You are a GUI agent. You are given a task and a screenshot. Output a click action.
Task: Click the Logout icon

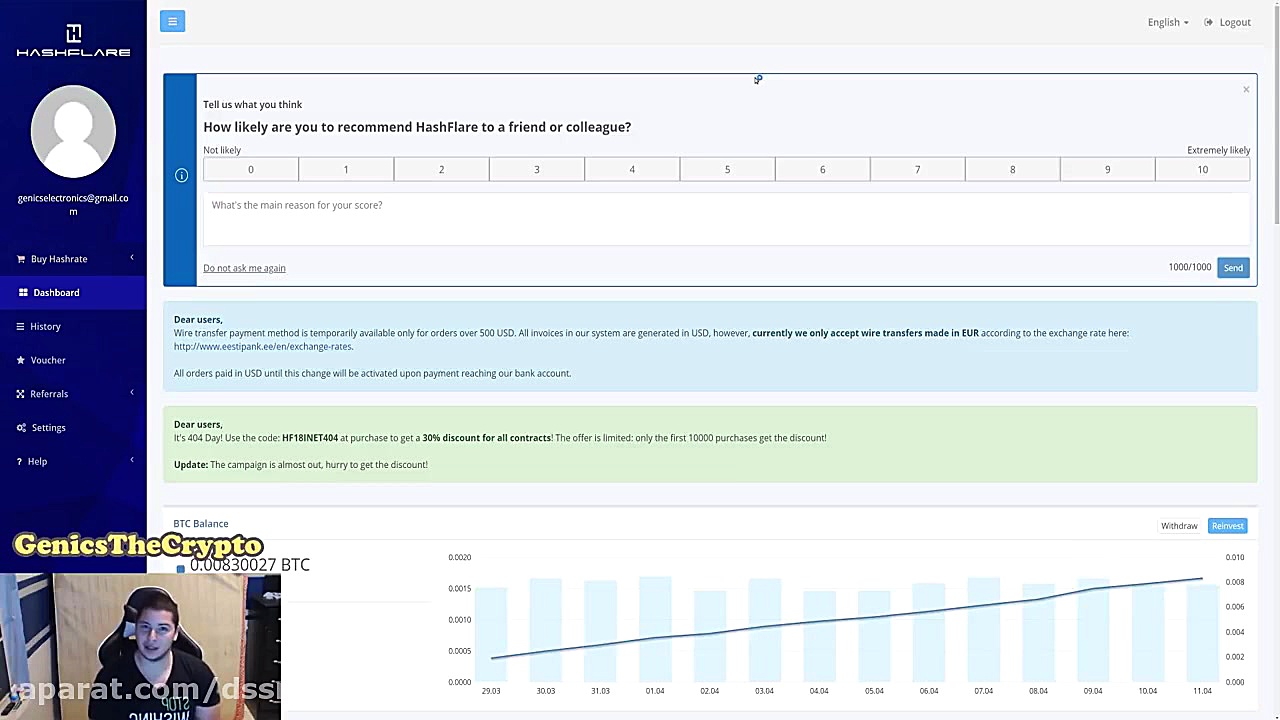click(x=1209, y=22)
